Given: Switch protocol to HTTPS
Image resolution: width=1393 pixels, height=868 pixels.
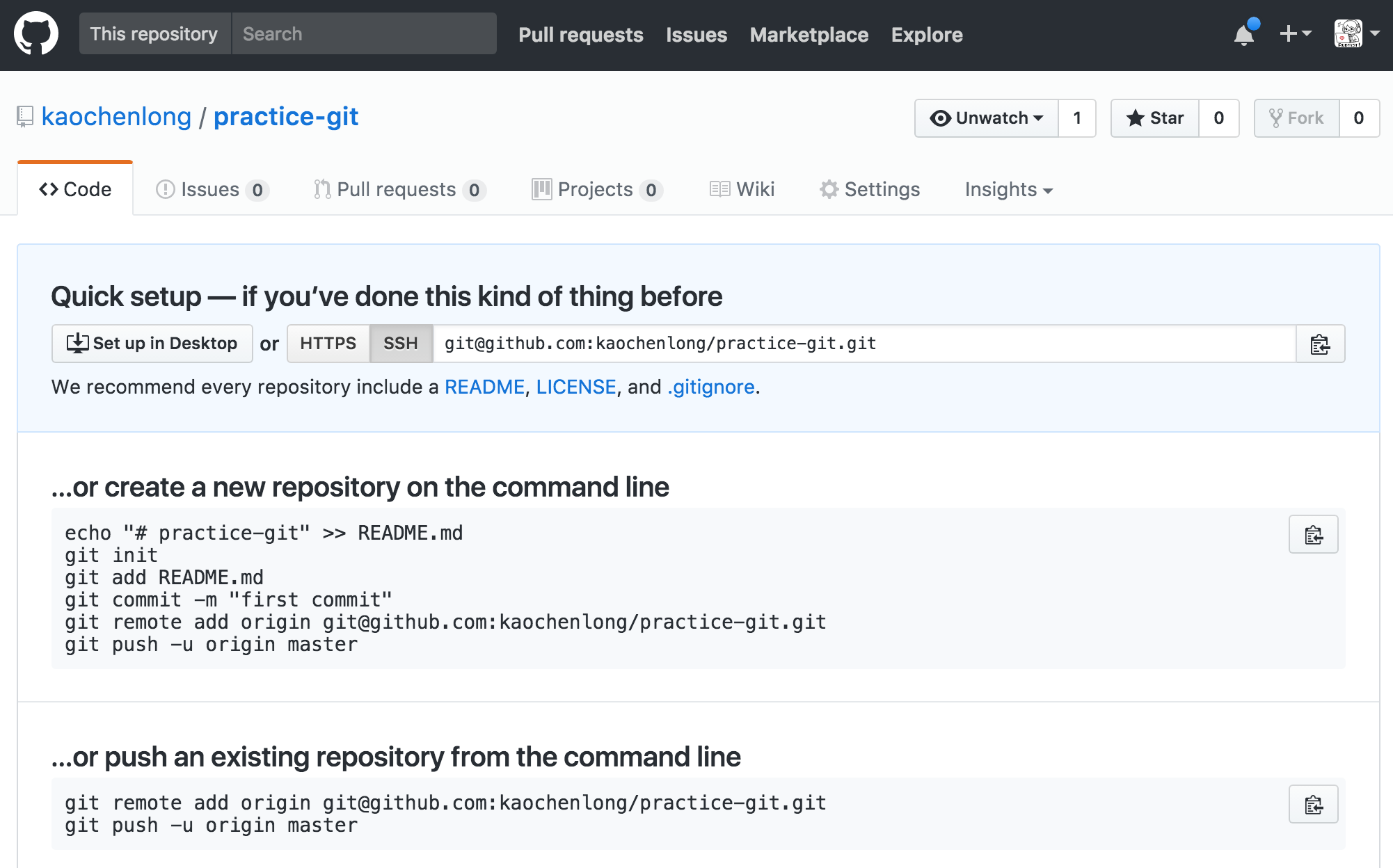Looking at the screenshot, I should click(328, 343).
